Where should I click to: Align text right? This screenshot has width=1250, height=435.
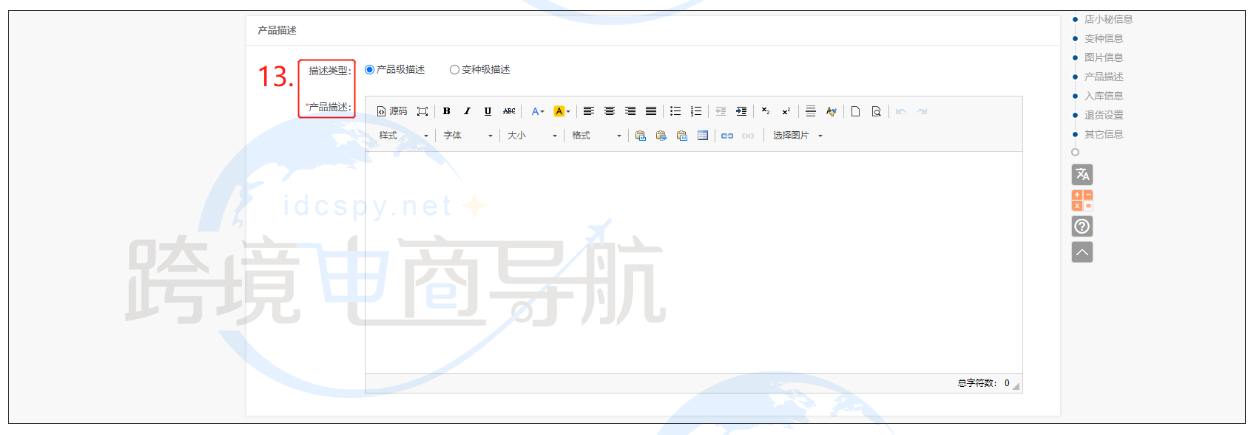tap(631, 111)
